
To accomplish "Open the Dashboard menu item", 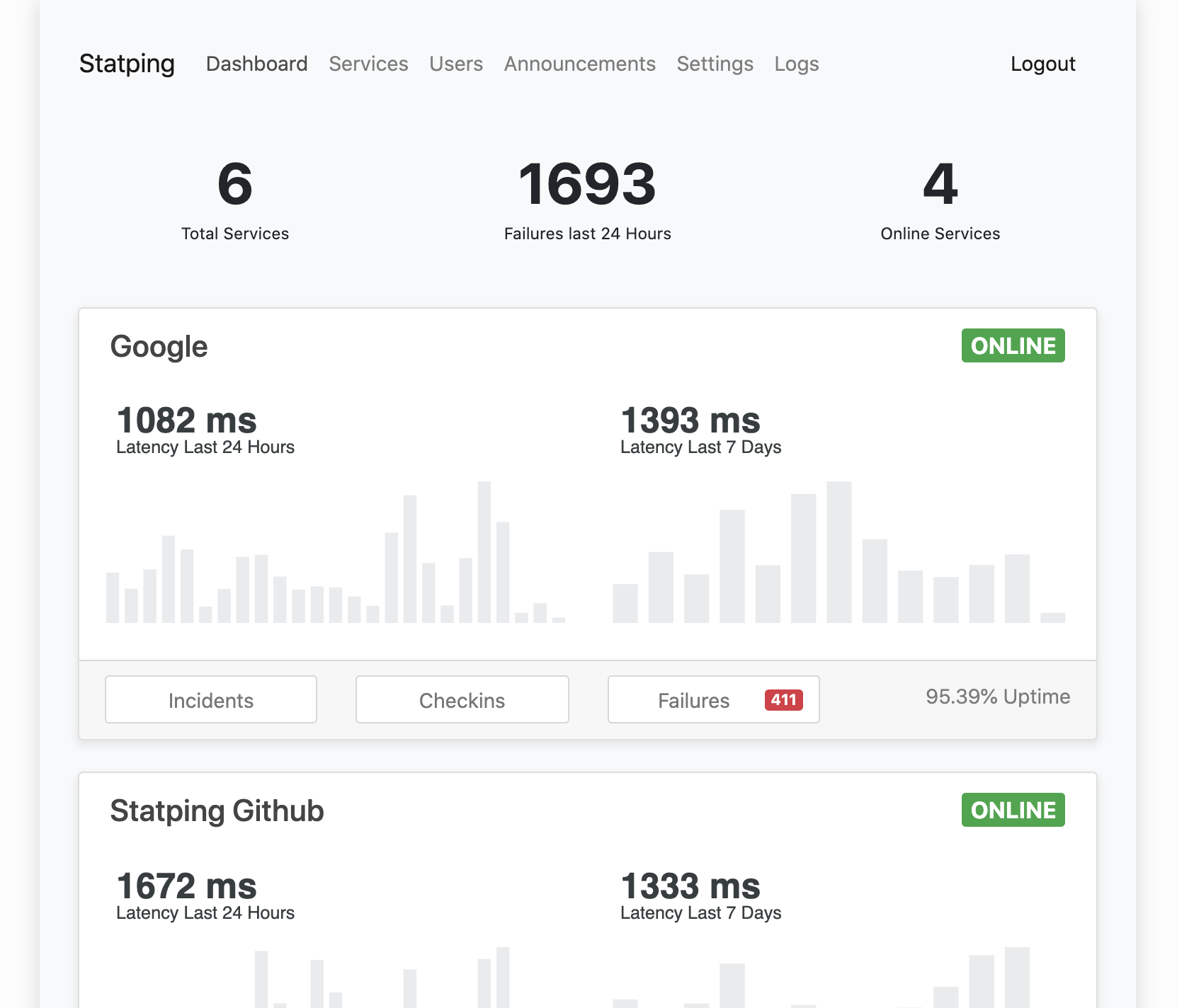I will click(256, 64).
